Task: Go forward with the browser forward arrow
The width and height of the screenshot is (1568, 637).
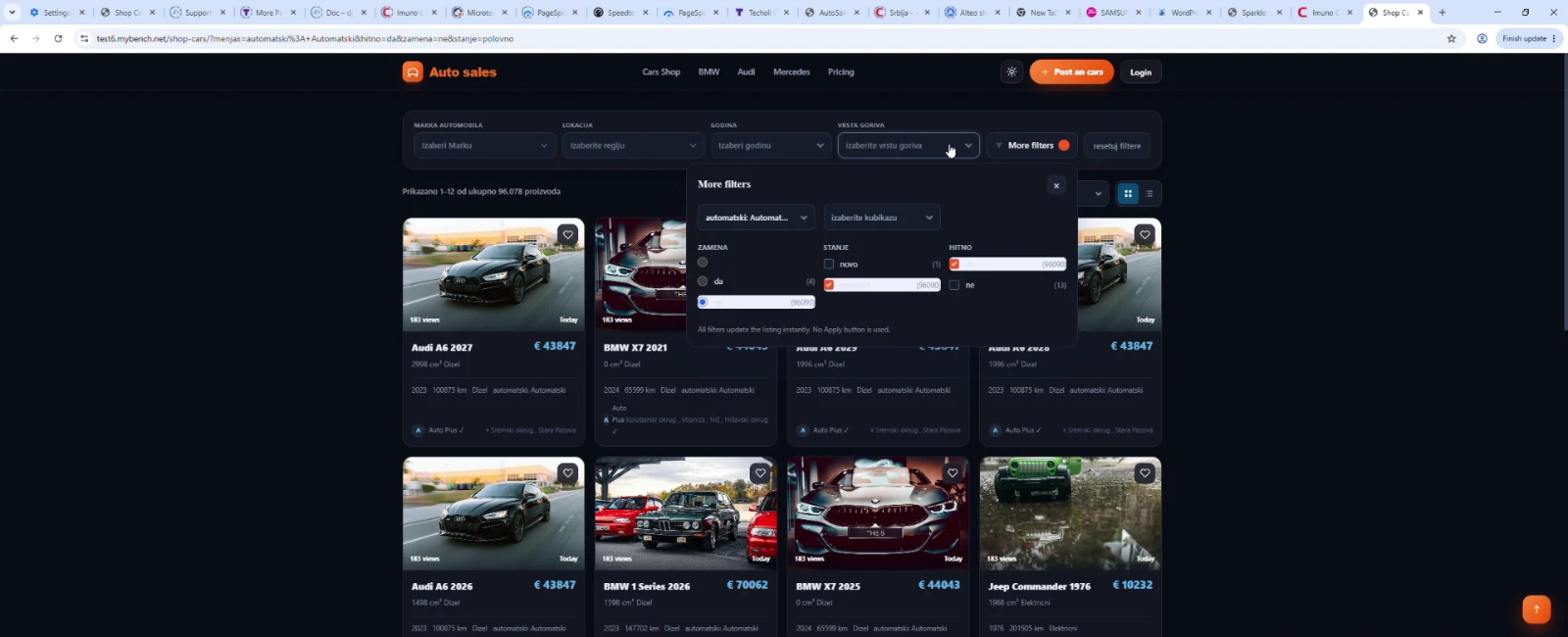Action: click(35, 38)
